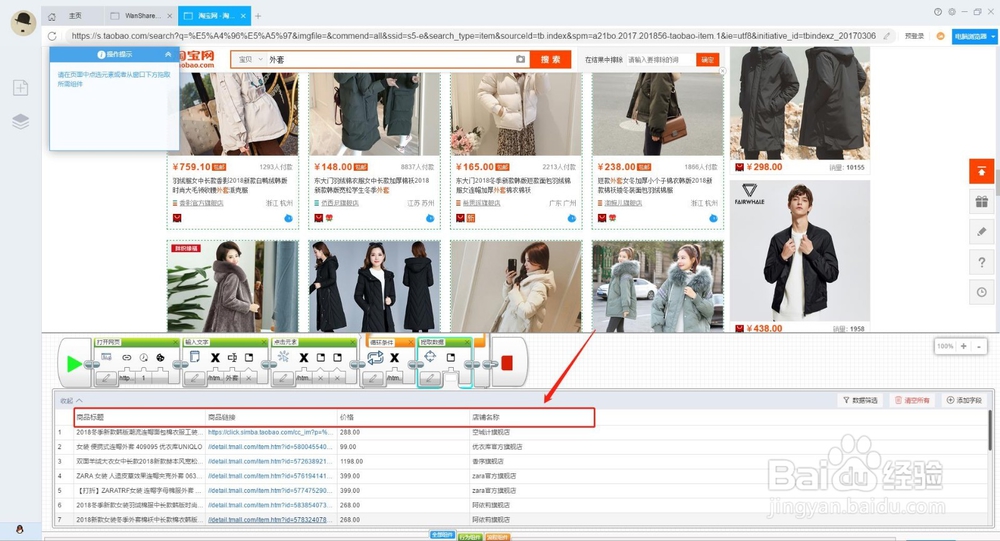Run the workflow with green play button
The width and height of the screenshot is (1000, 541).
(74, 364)
